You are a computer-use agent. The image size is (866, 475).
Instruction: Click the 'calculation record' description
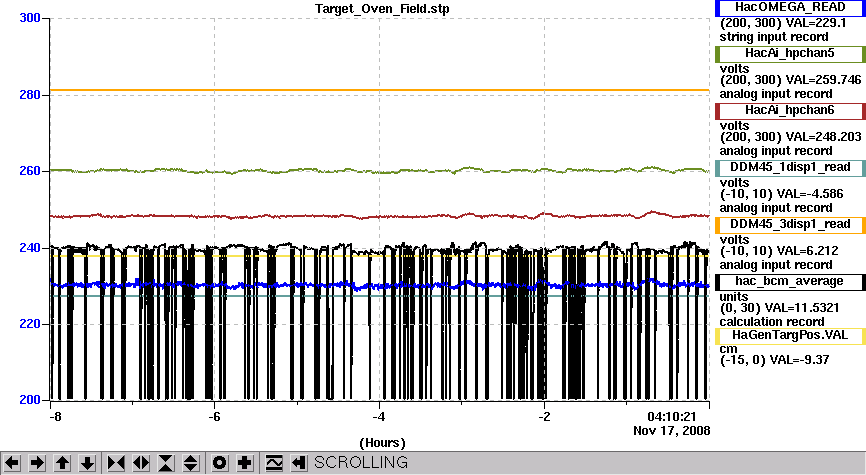click(x=772, y=321)
